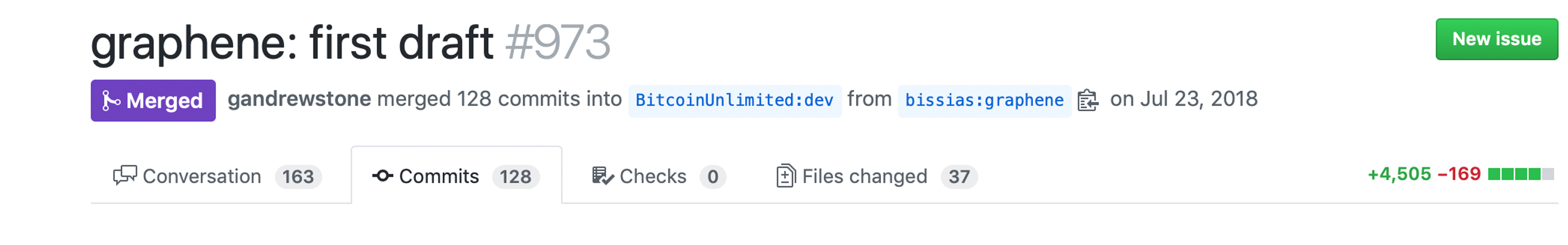Click the Commits node icon
Screen dimensions: 1568x245
(x=382, y=176)
